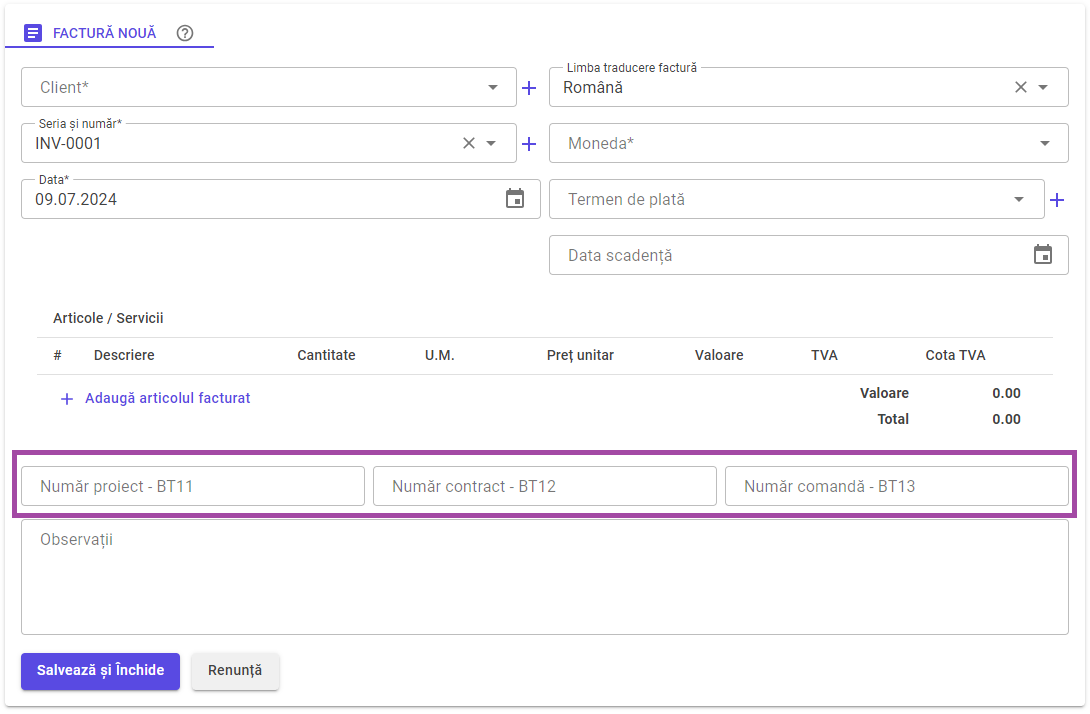This screenshot has height=714, width=1090.
Task: Clear the Română language selection
Action: [x=1019, y=87]
